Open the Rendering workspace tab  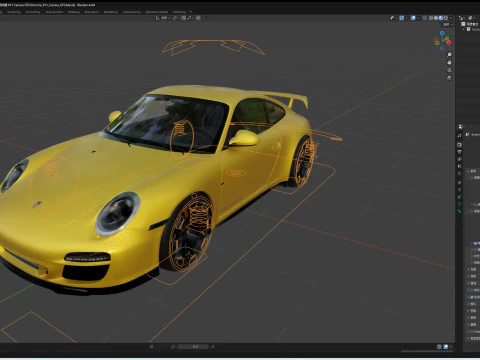(111, 12)
